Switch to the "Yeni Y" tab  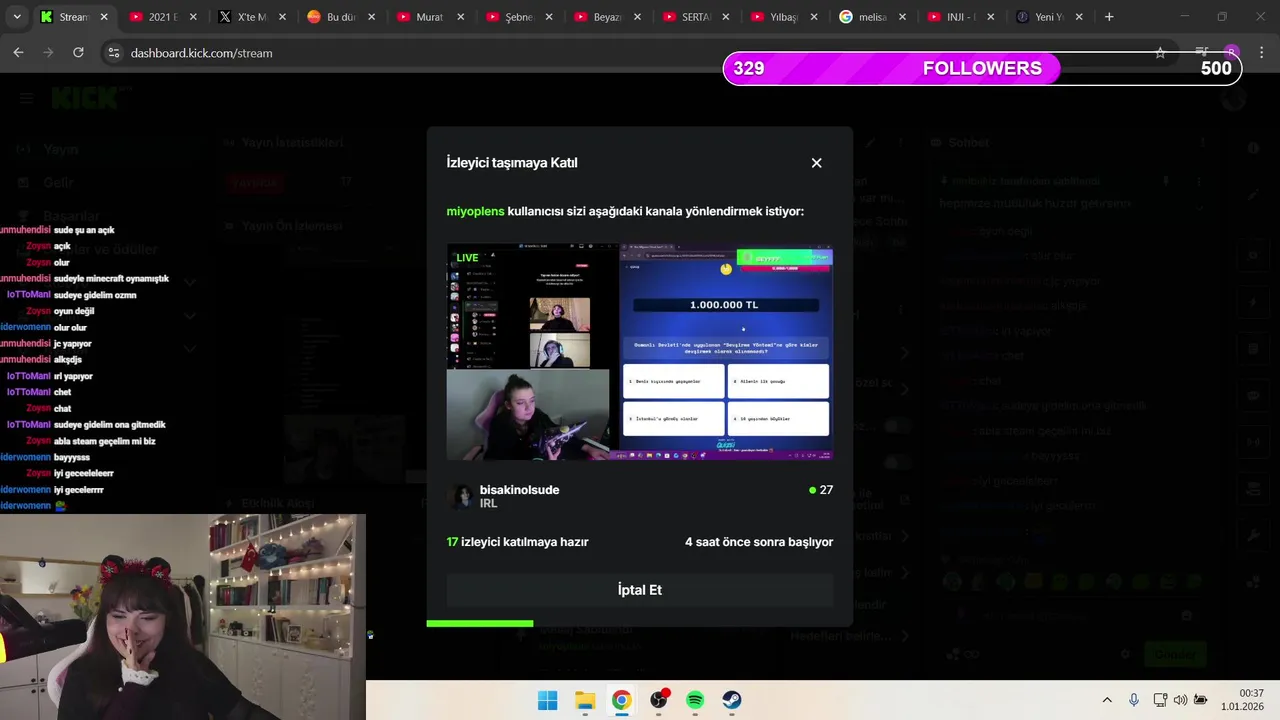point(1050,17)
